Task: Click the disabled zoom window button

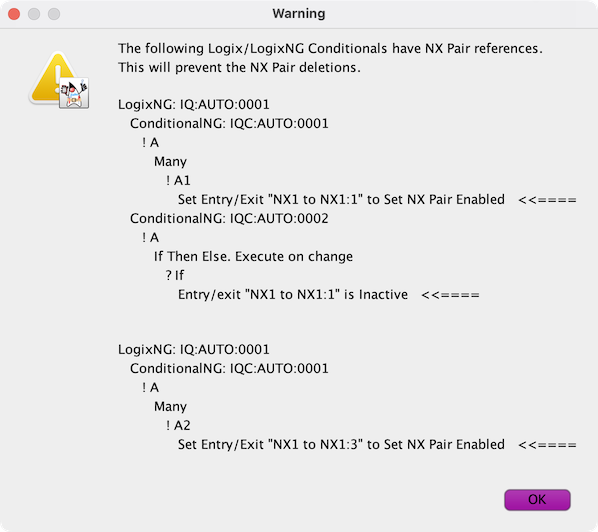Action: (x=54, y=14)
